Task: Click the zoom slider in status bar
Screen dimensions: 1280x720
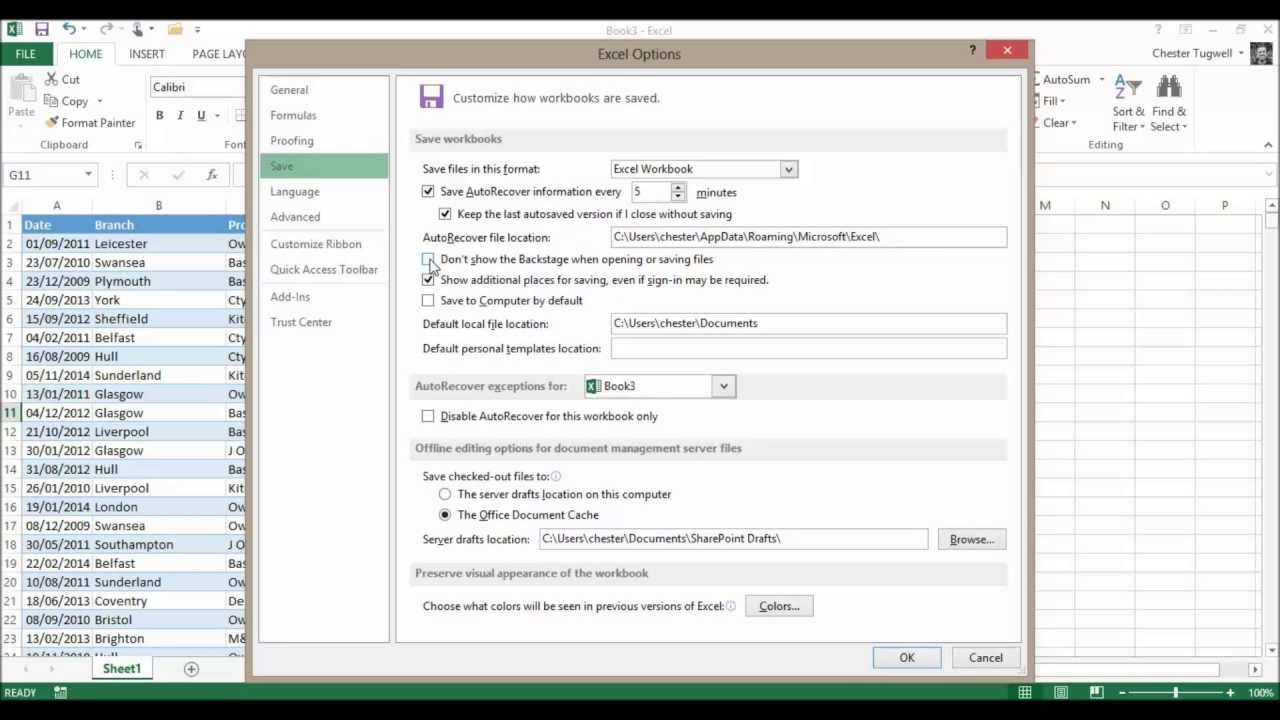Action: click(x=1175, y=692)
